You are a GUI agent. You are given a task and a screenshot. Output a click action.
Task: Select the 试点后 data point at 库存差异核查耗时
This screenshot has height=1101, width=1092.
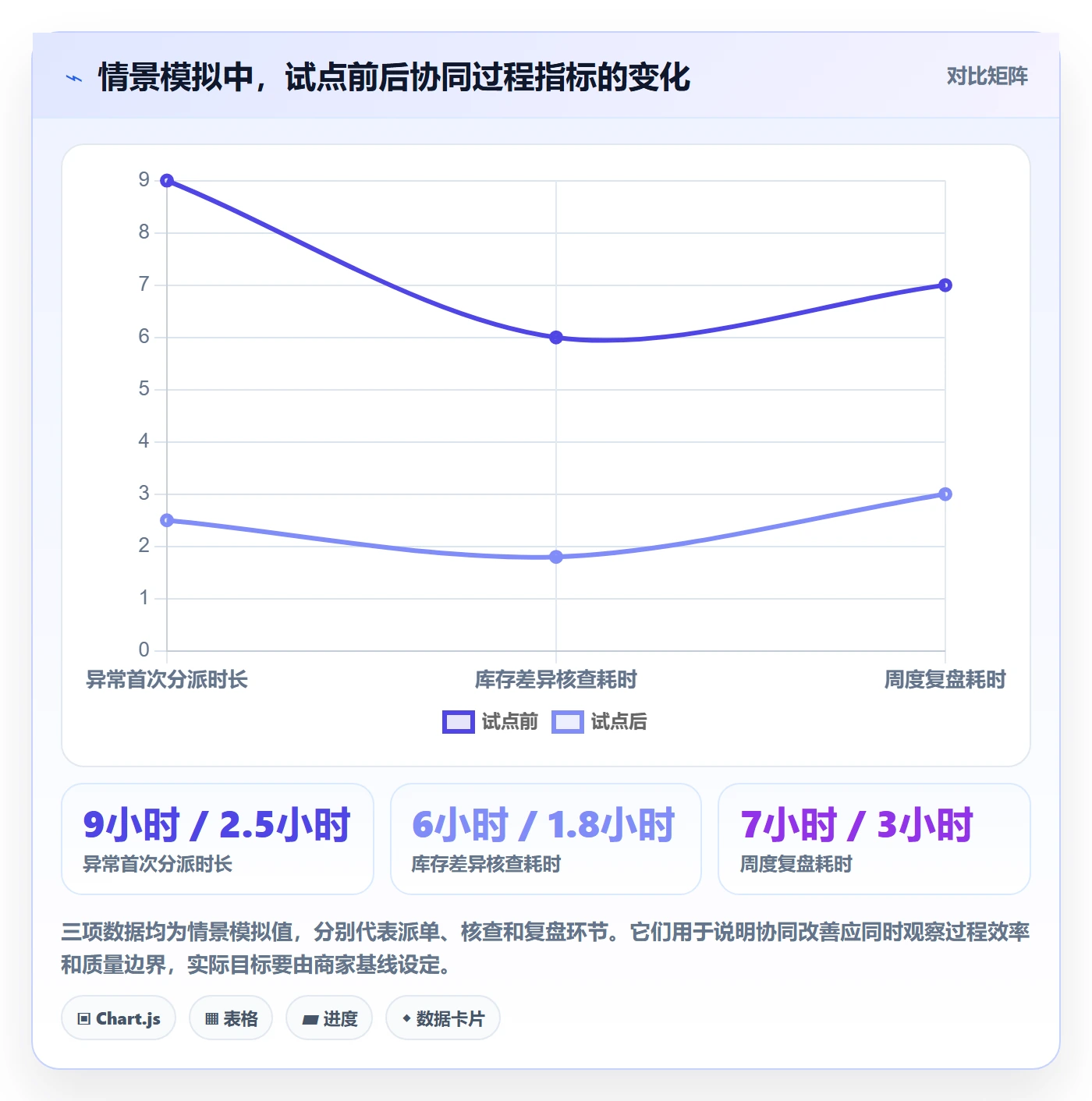[556, 557]
